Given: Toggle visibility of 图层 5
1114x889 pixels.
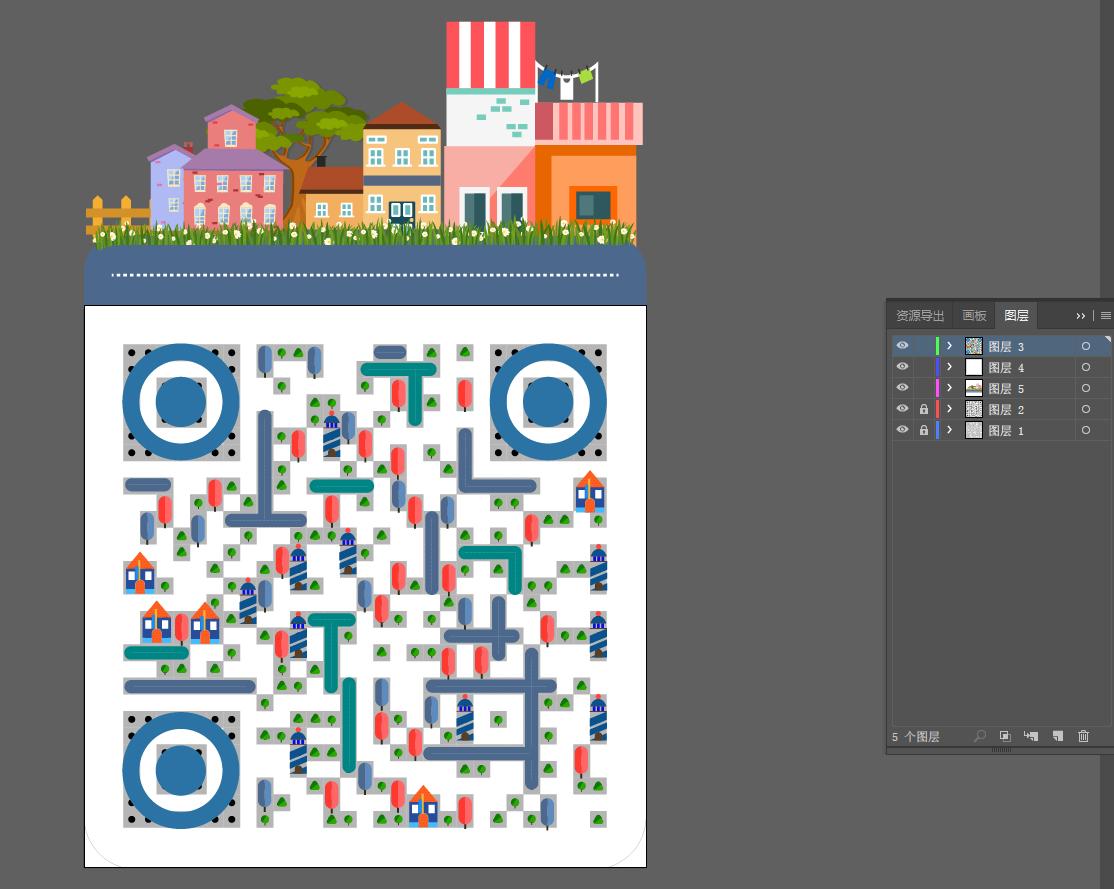Looking at the screenshot, I should point(902,387).
